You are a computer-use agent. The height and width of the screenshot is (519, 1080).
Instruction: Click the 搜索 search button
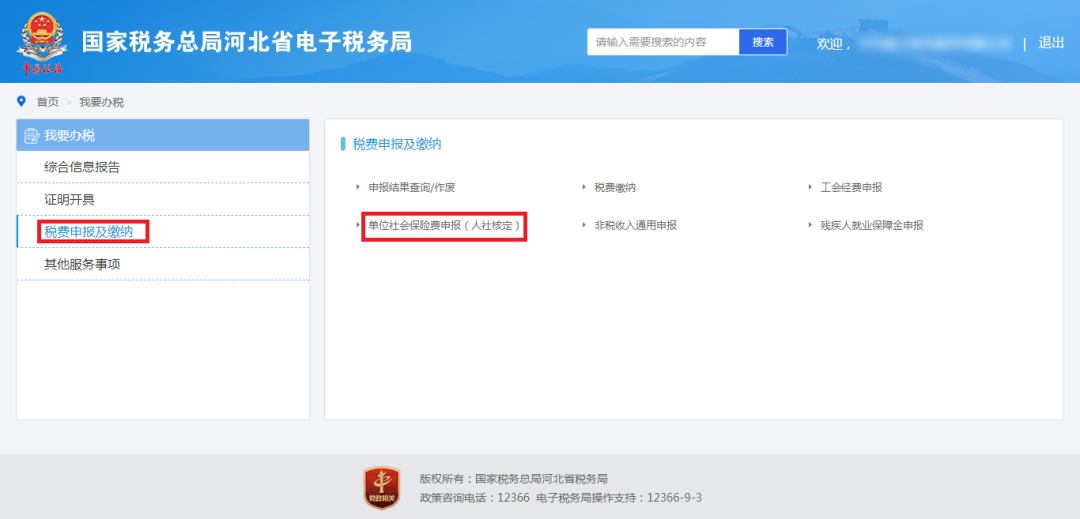point(763,42)
